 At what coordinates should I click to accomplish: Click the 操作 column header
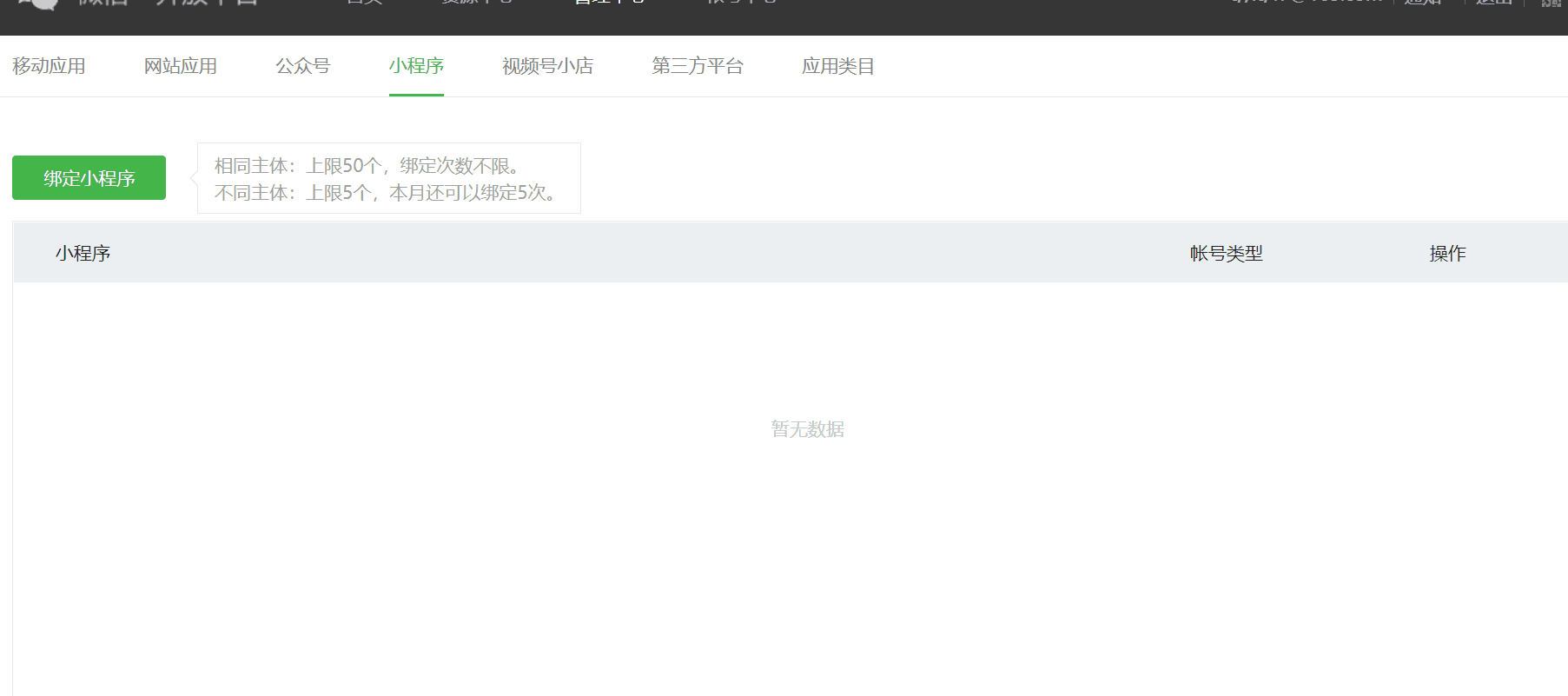[1447, 253]
